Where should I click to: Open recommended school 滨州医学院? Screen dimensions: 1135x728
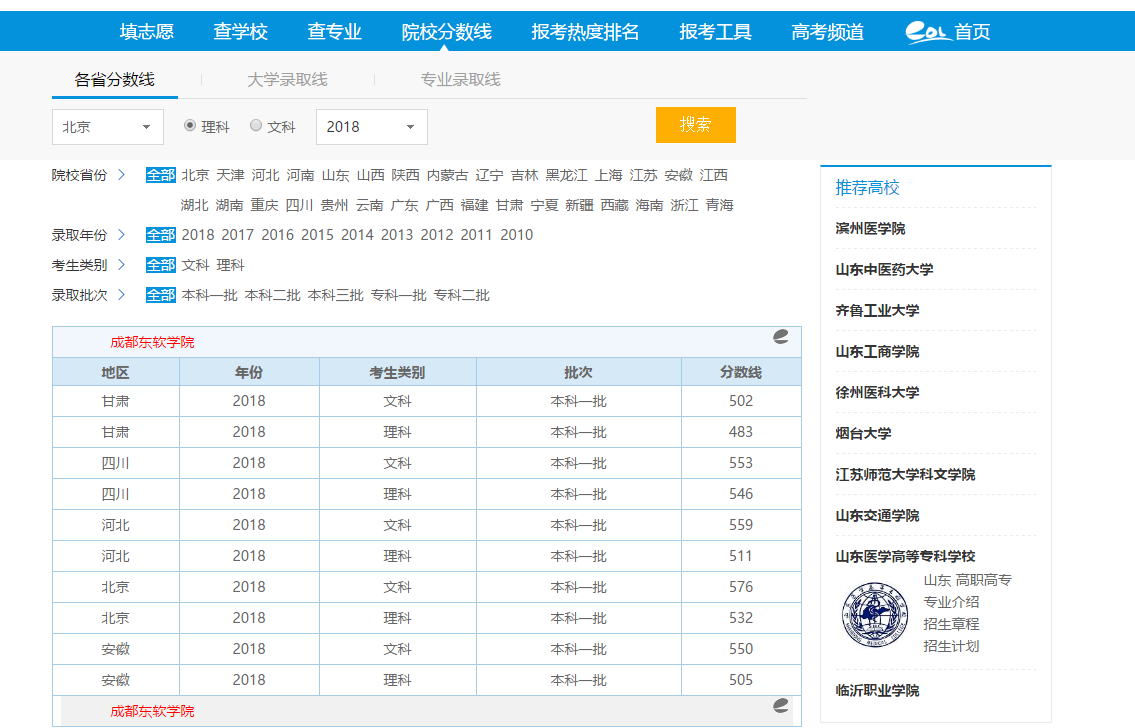[870, 229]
